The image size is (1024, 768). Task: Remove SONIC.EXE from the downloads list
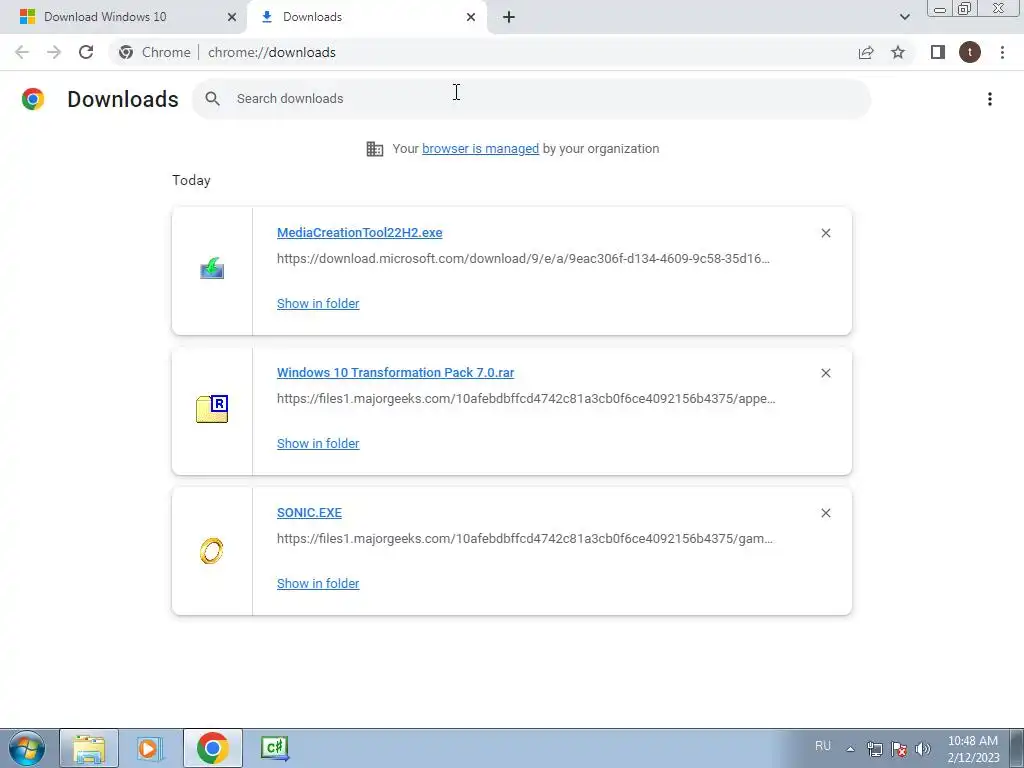[x=825, y=513]
